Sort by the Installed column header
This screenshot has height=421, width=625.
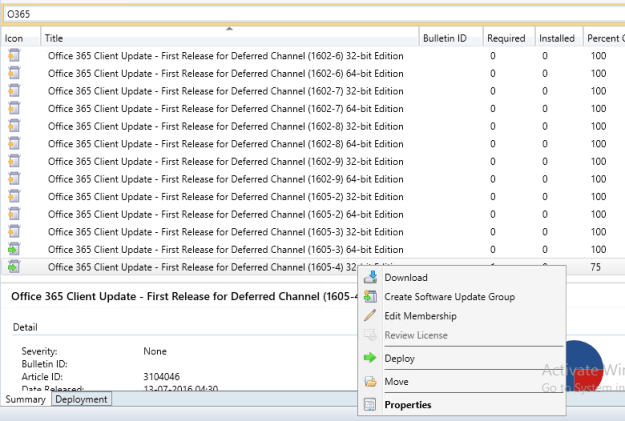coord(559,38)
